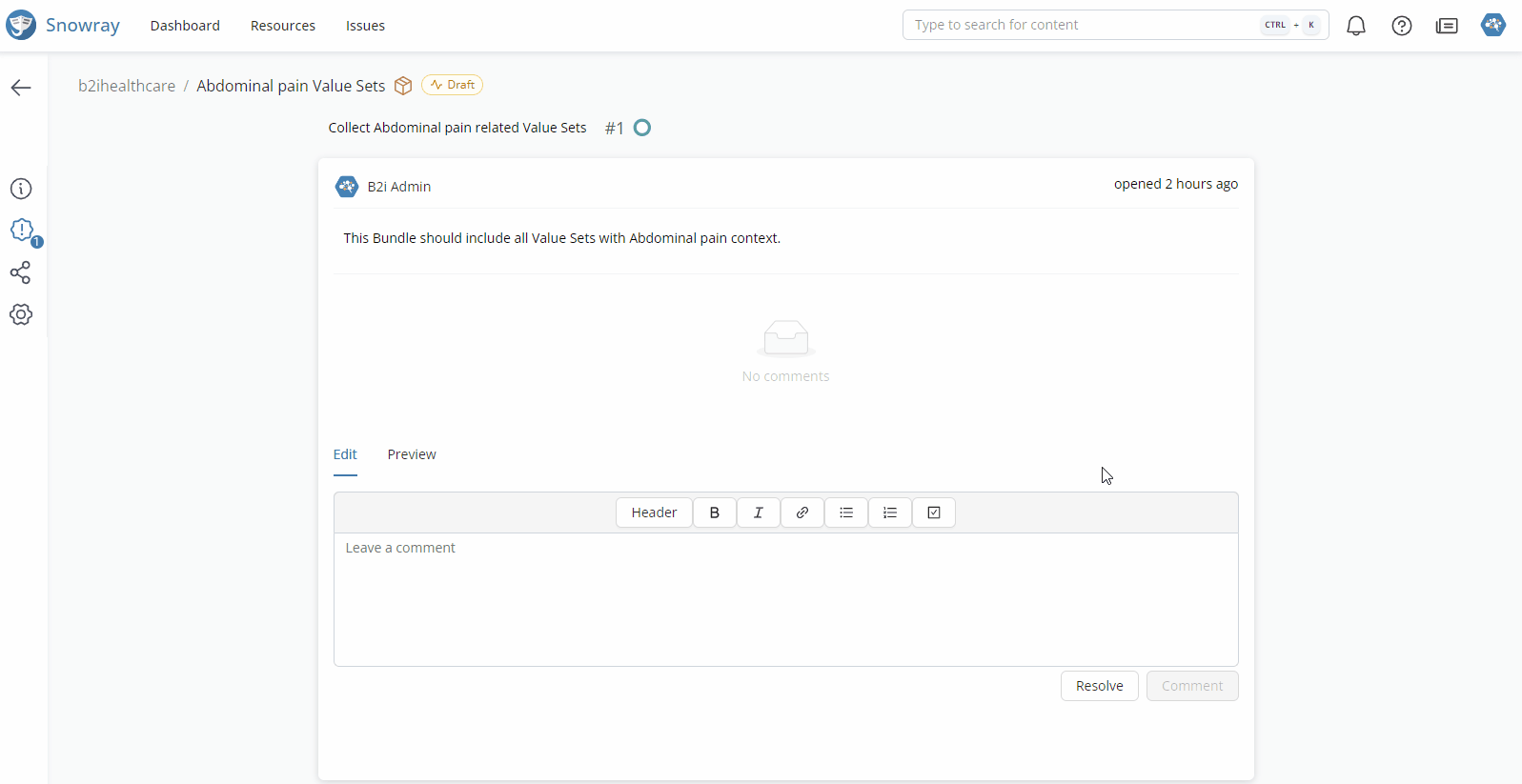
Task: Click the back arrow icon
Action: [x=21, y=88]
